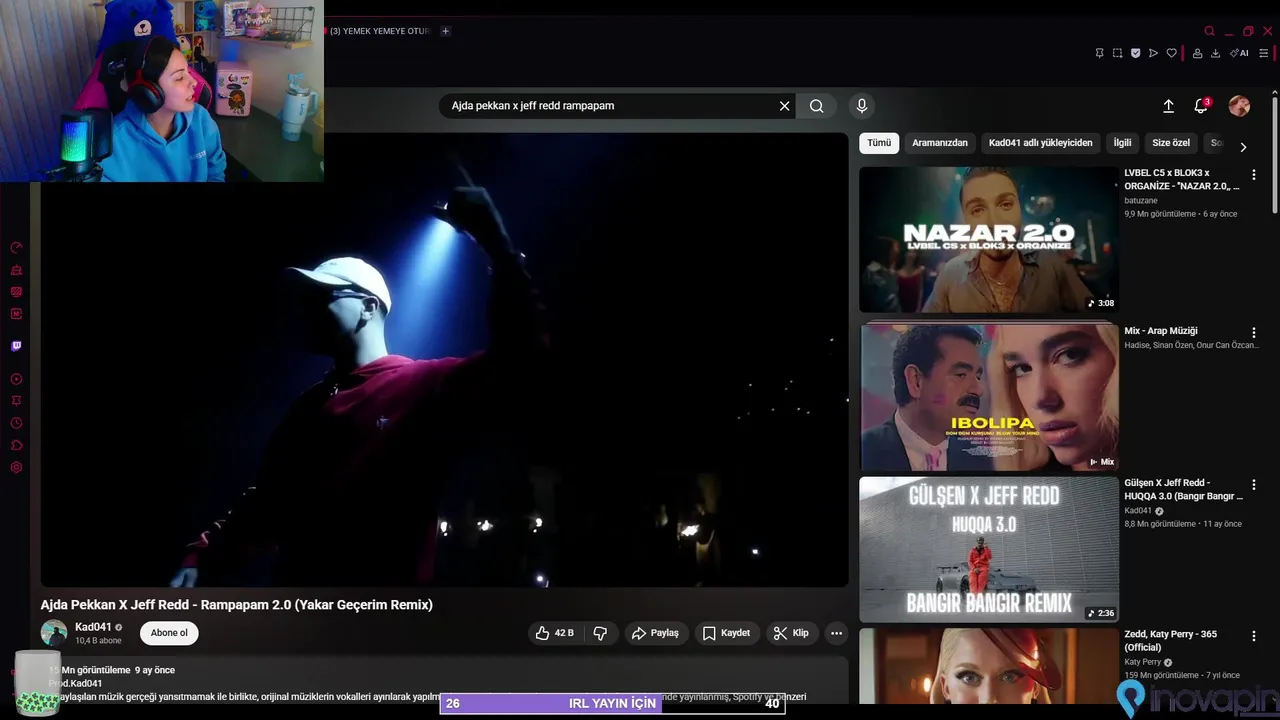Click HUQQA 3.0 Bangır Bangır Remix thumbnail

click(x=989, y=549)
